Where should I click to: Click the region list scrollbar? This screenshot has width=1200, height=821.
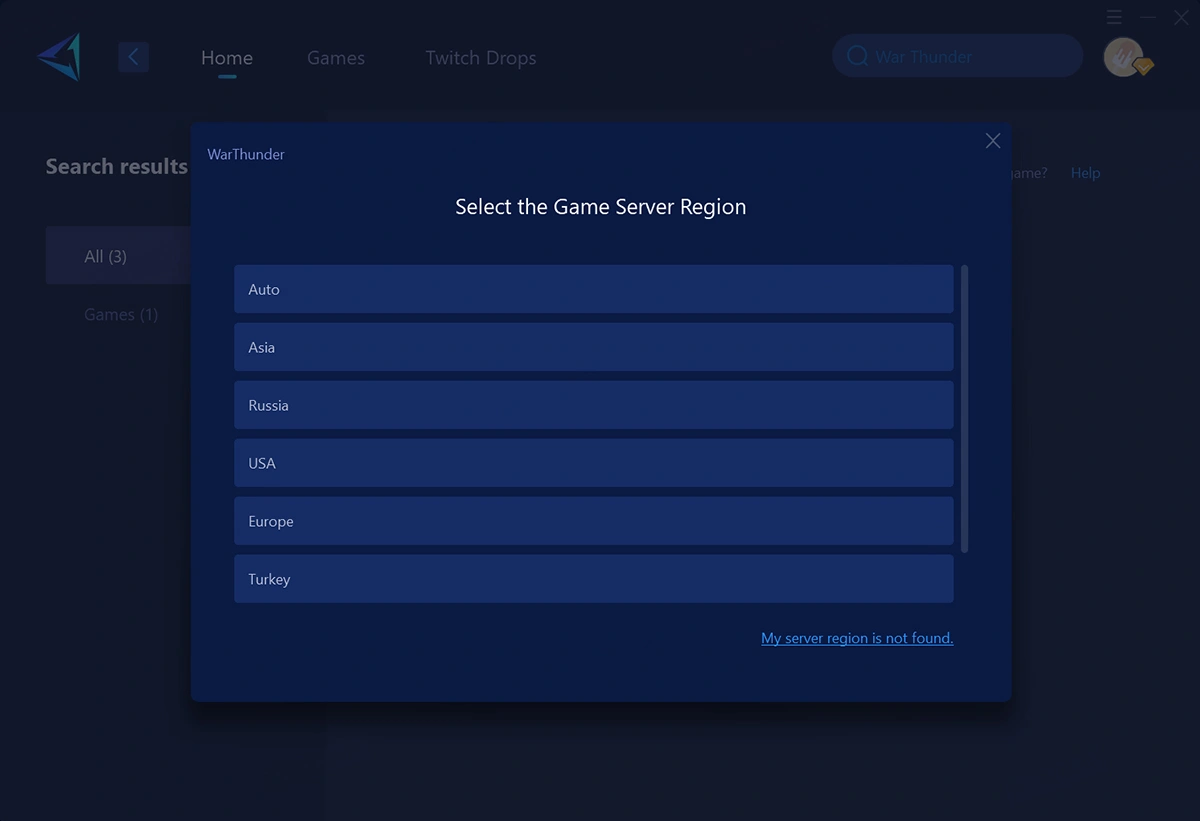(964, 408)
